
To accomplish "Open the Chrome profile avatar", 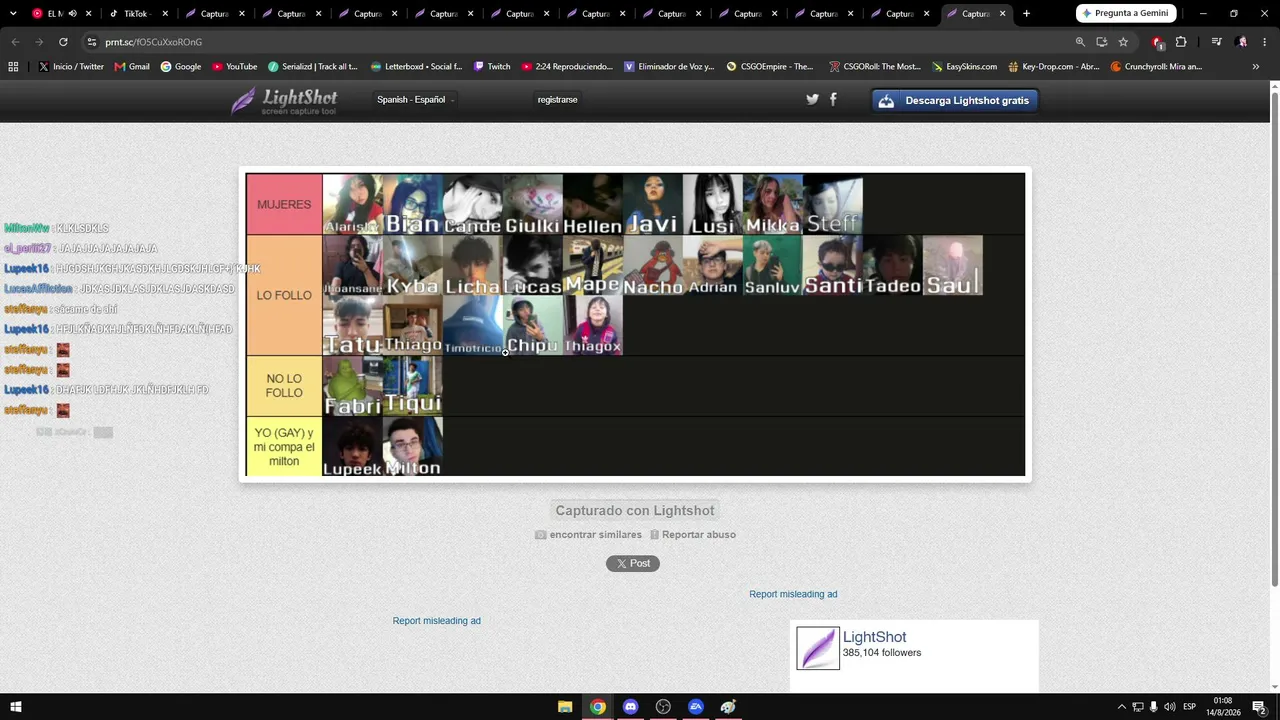I will pos(1242,42).
